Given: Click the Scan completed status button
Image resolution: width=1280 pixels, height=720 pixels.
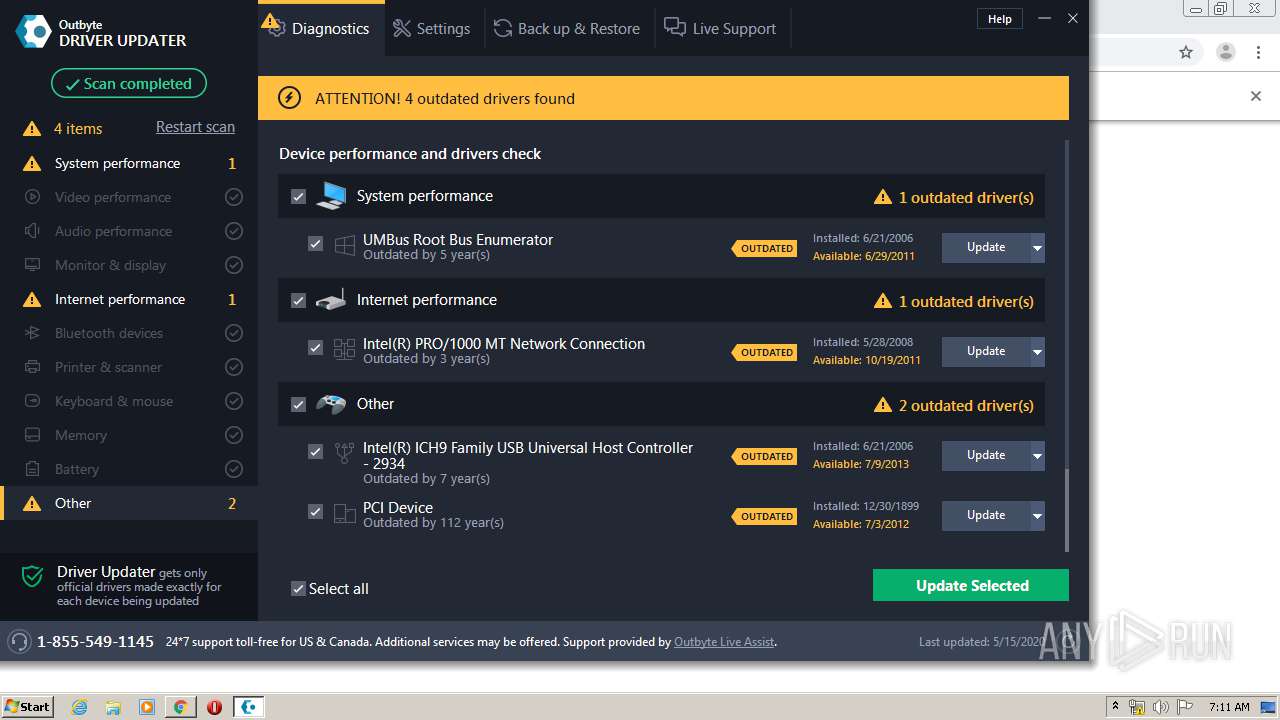Looking at the screenshot, I should (x=129, y=84).
